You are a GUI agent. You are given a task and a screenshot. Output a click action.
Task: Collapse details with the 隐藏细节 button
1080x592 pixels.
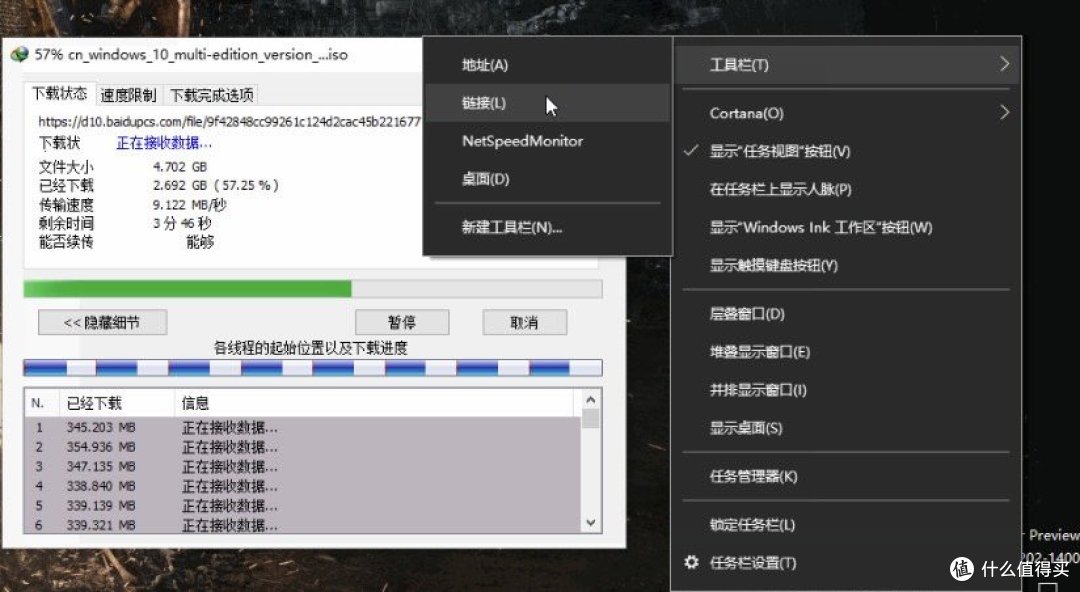[x=102, y=322]
